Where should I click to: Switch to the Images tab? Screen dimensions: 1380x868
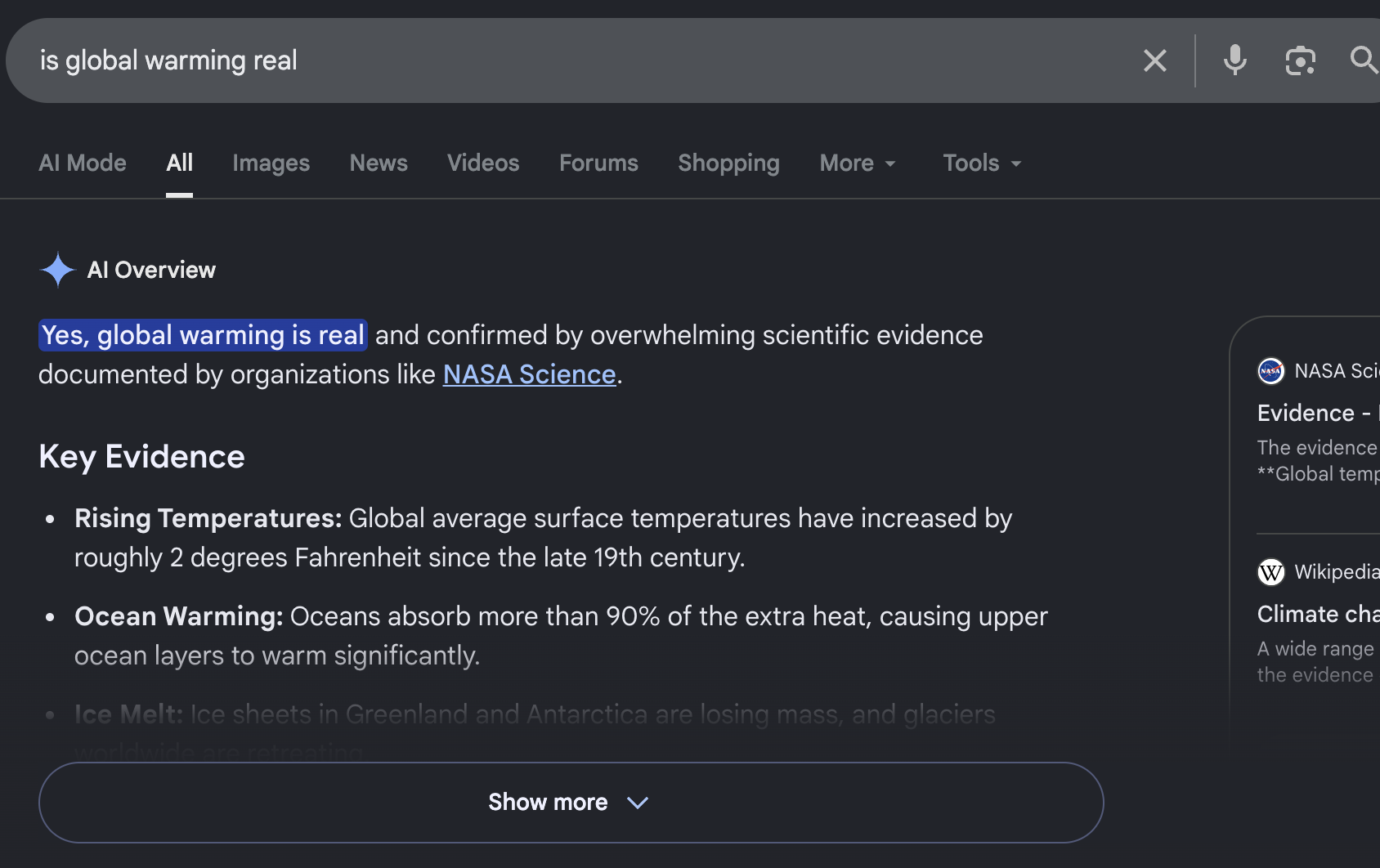(271, 163)
